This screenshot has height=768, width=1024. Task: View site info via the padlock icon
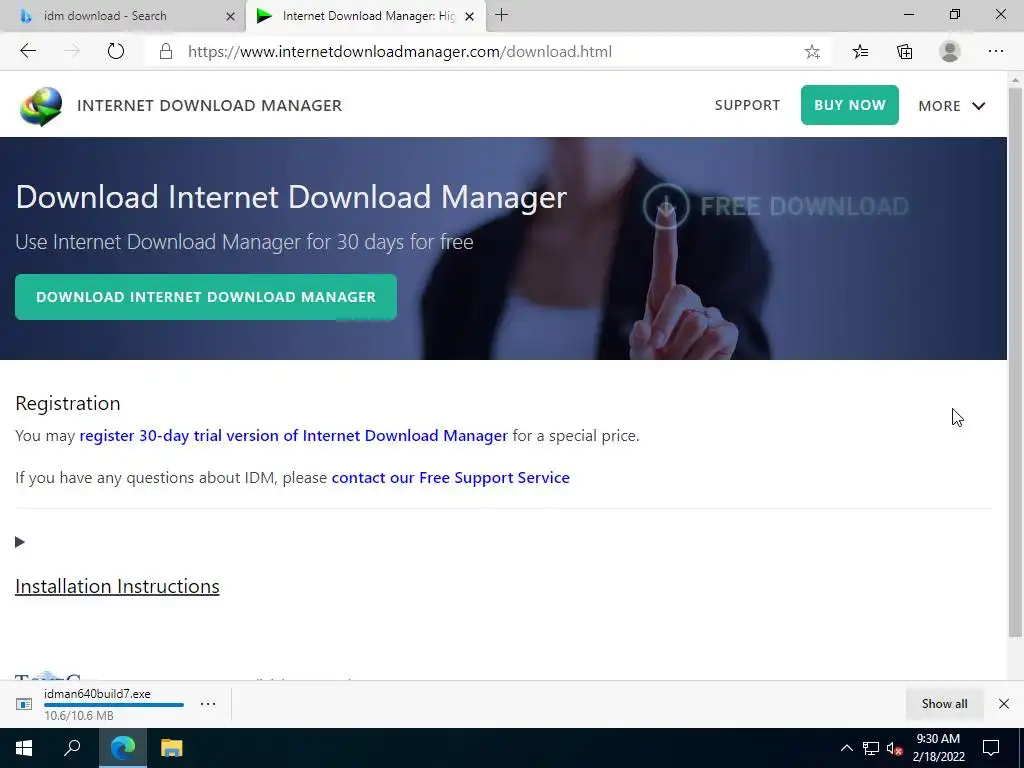pyautogui.click(x=166, y=52)
